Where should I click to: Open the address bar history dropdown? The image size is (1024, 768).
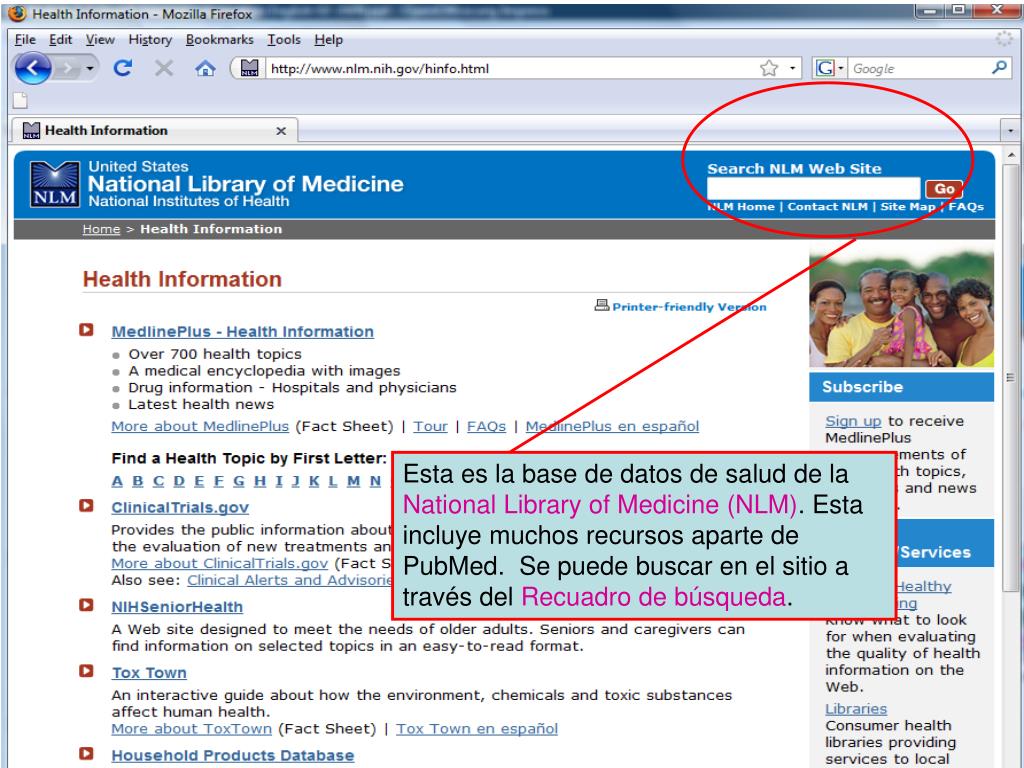793,68
